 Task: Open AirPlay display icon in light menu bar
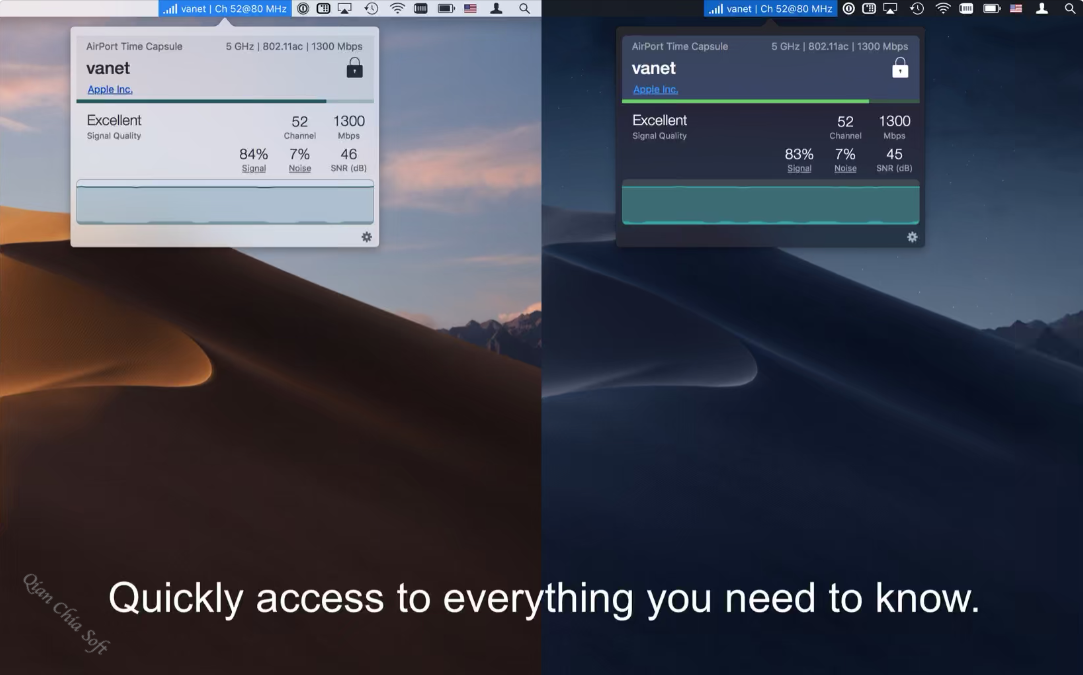pos(345,8)
